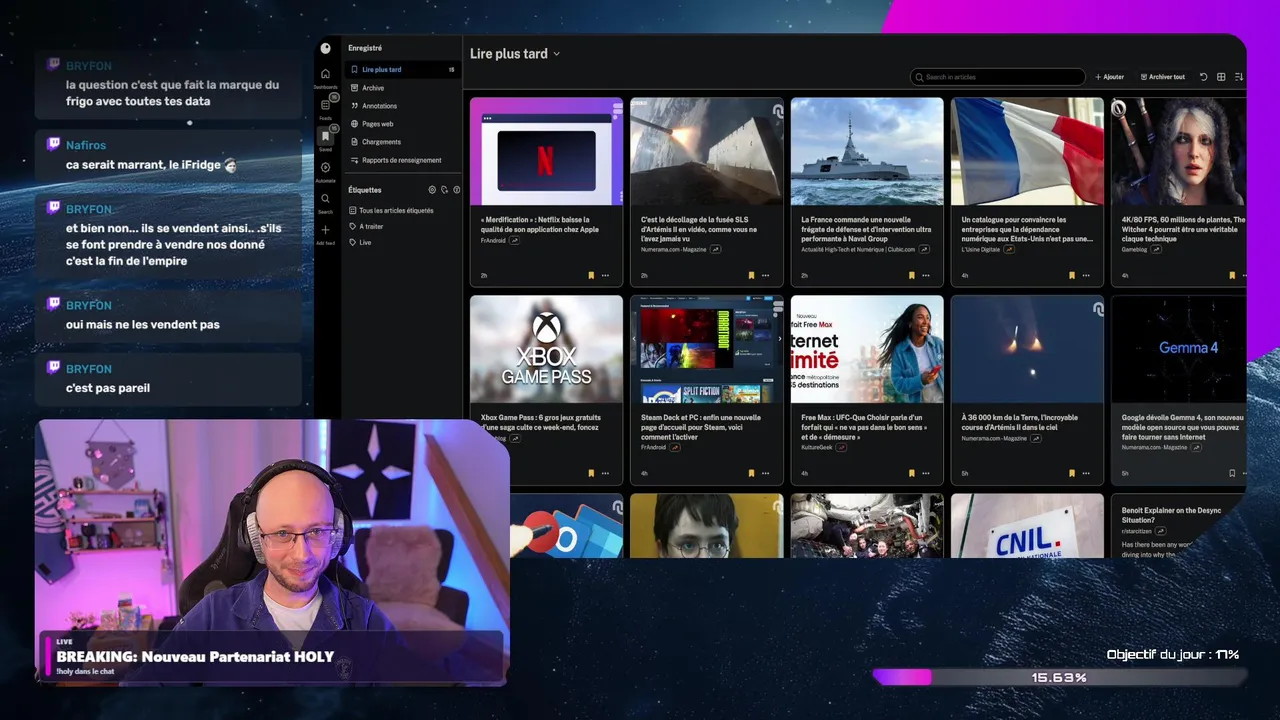Click the Objectif du jour : 17% label
This screenshot has width=1280, height=720.
tap(1173, 655)
